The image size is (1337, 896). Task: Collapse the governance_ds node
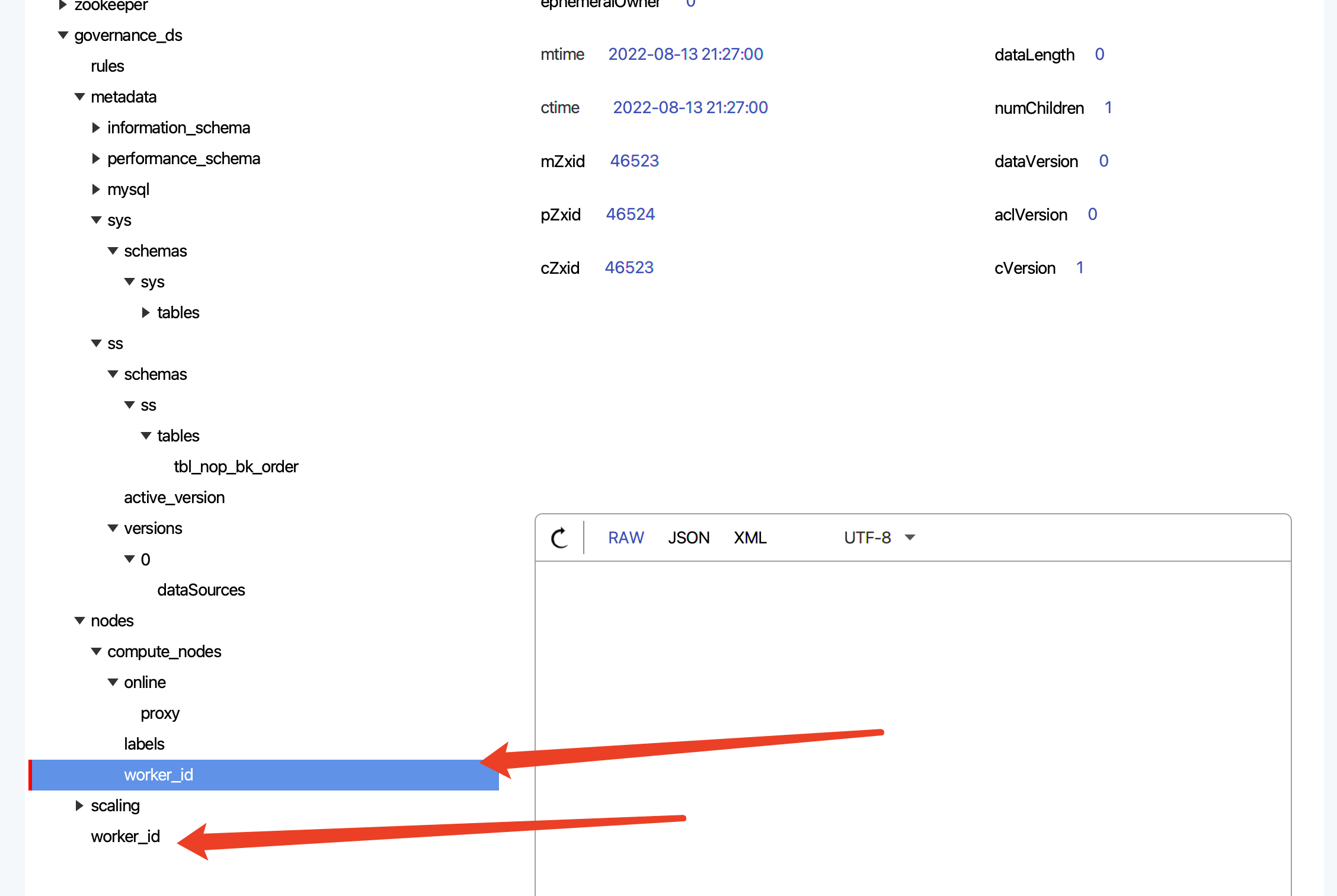click(63, 35)
